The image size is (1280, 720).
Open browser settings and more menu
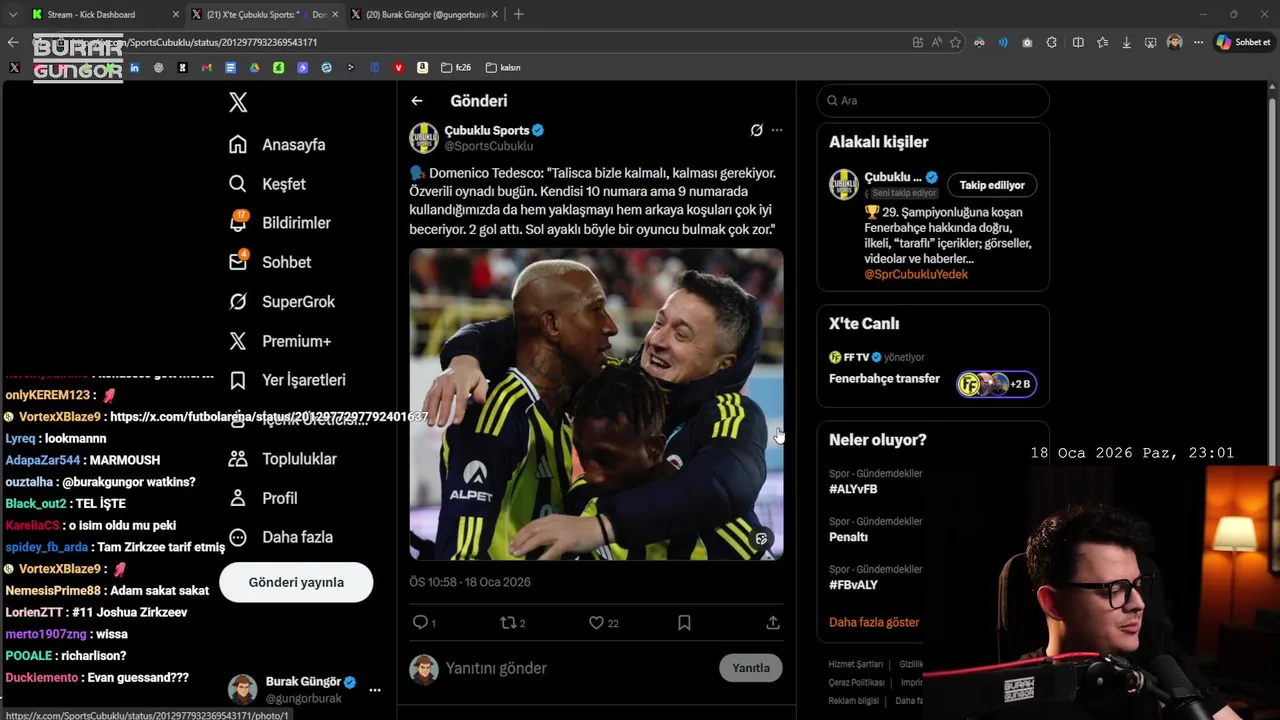pyautogui.click(x=1198, y=42)
